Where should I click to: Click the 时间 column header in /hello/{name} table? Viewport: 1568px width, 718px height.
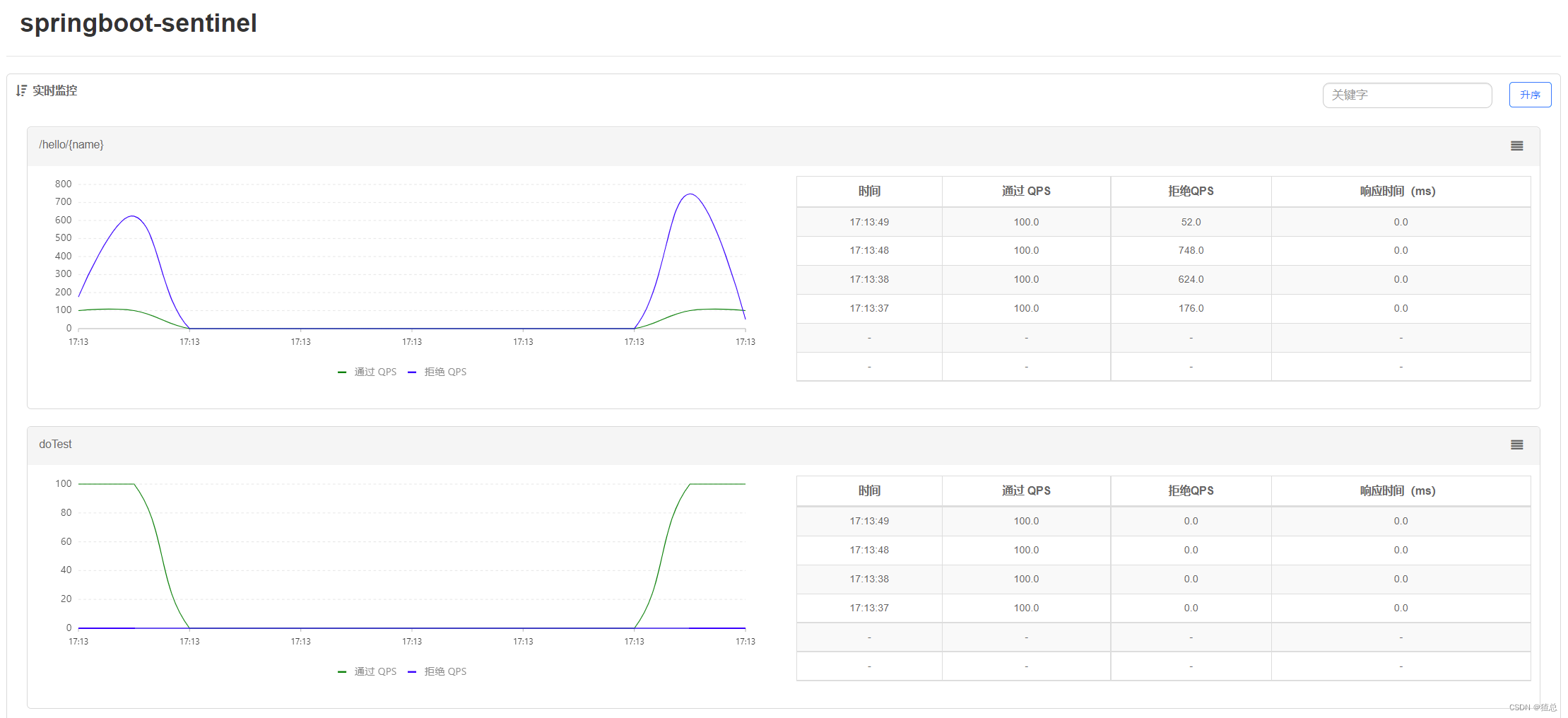point(869,191)
